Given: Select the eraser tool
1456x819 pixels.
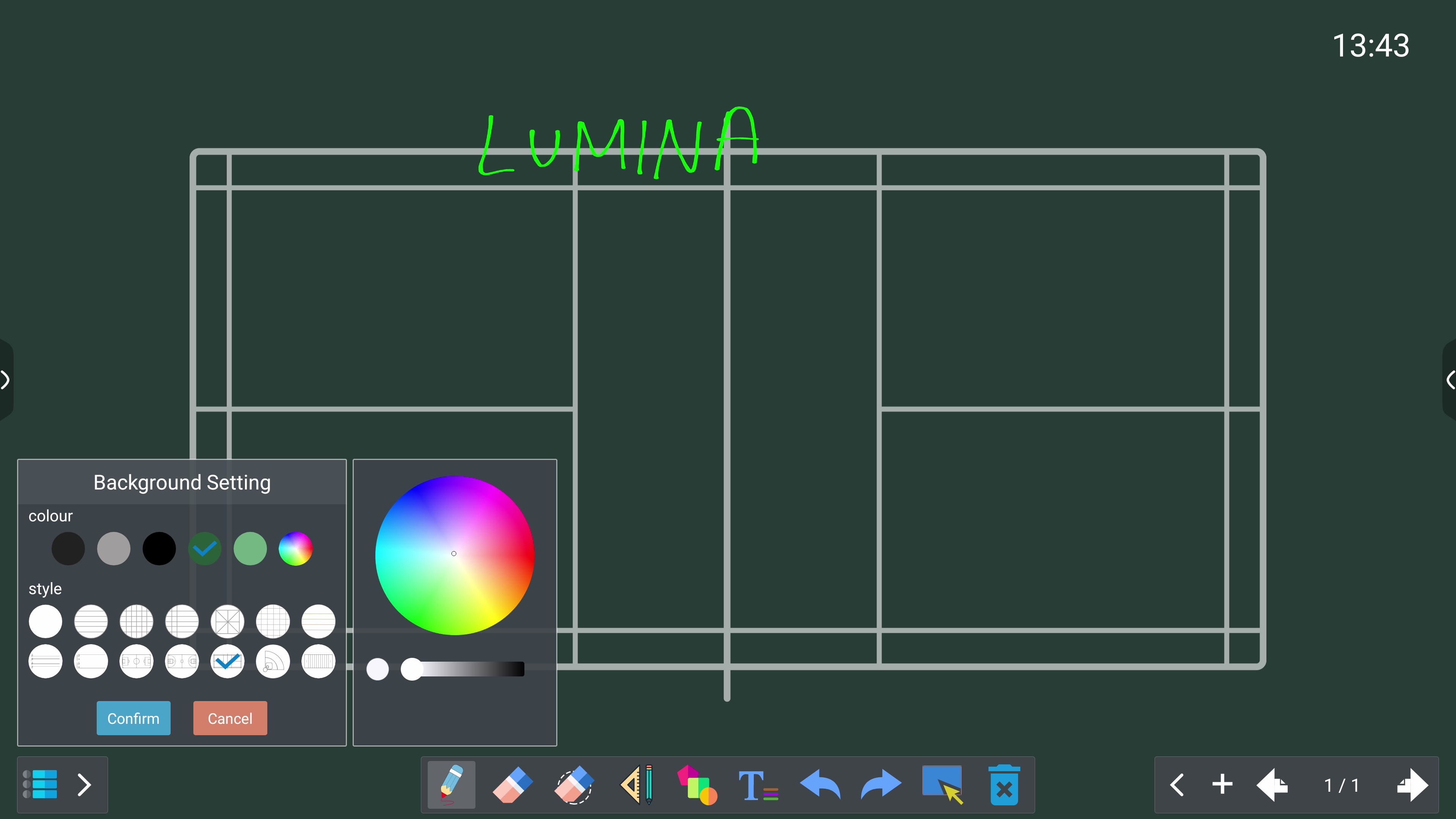Looking at the screenshot, I should pos(513,784).
